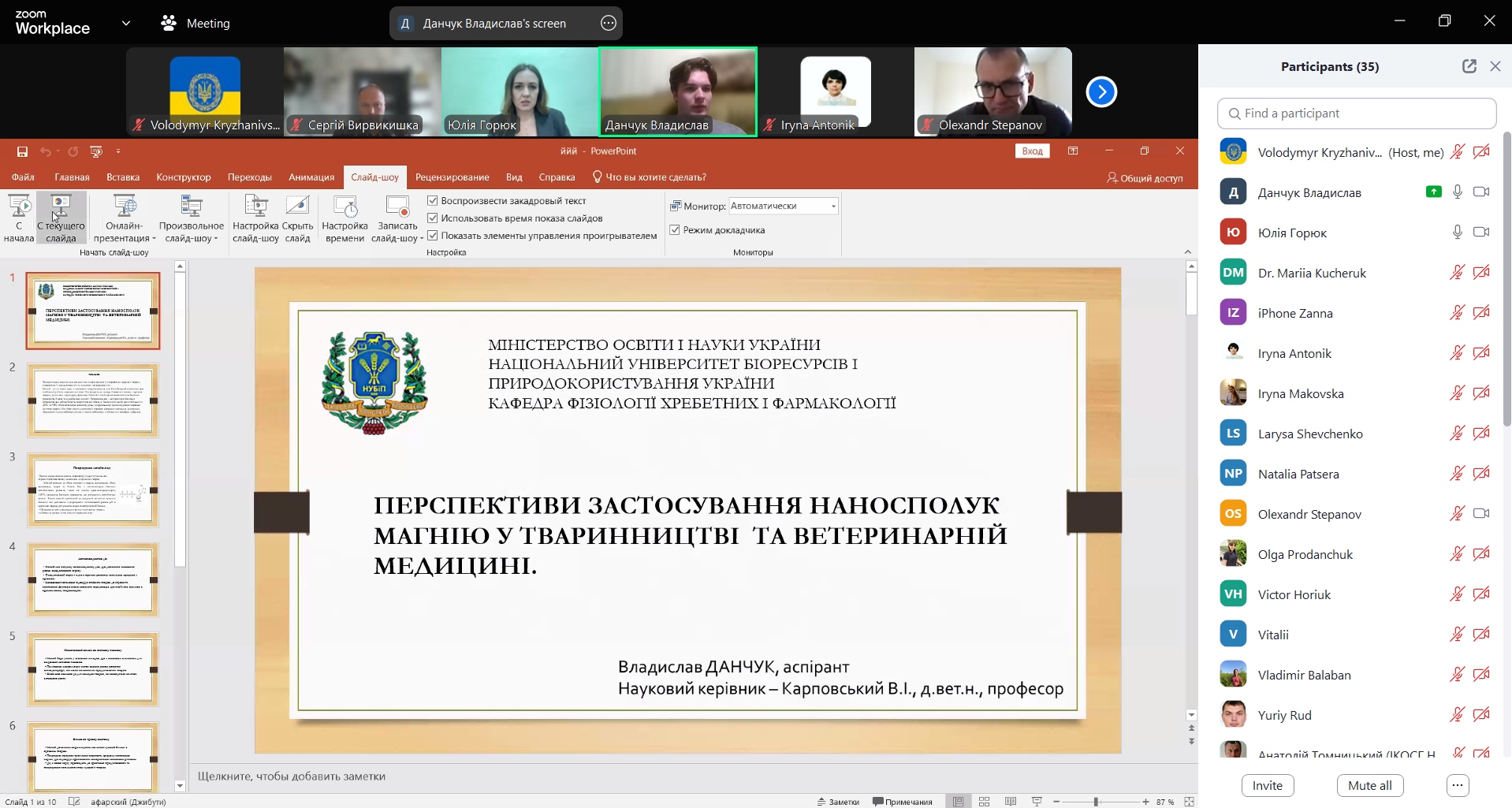The height and width of the screenshot is (808, 1512).
Task: Click the Mute all button
Action: click(1369, 785)
